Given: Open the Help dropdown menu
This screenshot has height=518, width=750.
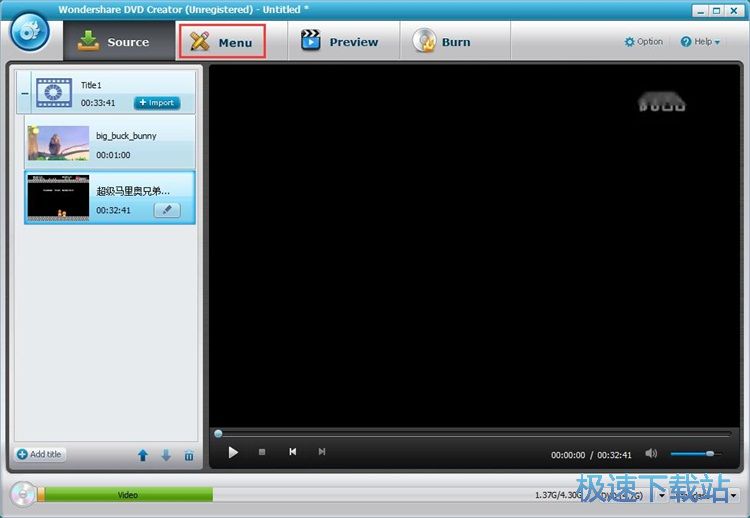Looking at the screenshot, I should pos(700,42).
